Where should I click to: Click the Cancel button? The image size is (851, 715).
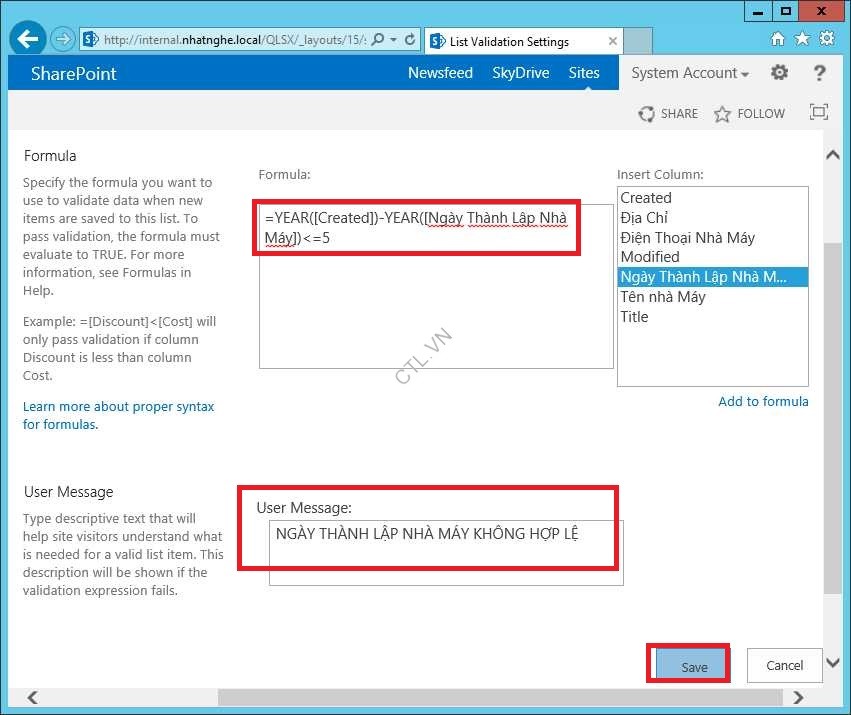784,665
